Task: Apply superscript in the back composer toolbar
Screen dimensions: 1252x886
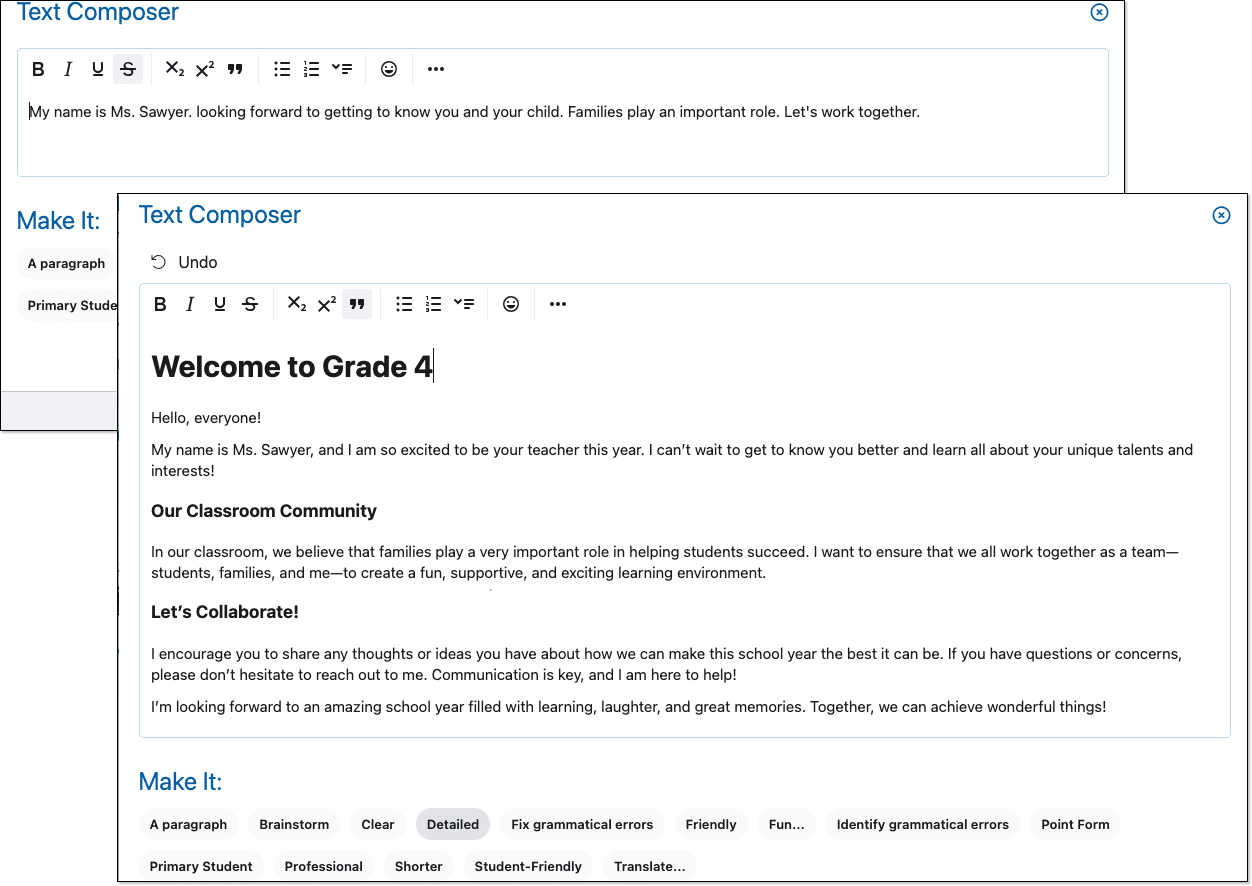Action: pyautogui.click(x=205, y=69)
